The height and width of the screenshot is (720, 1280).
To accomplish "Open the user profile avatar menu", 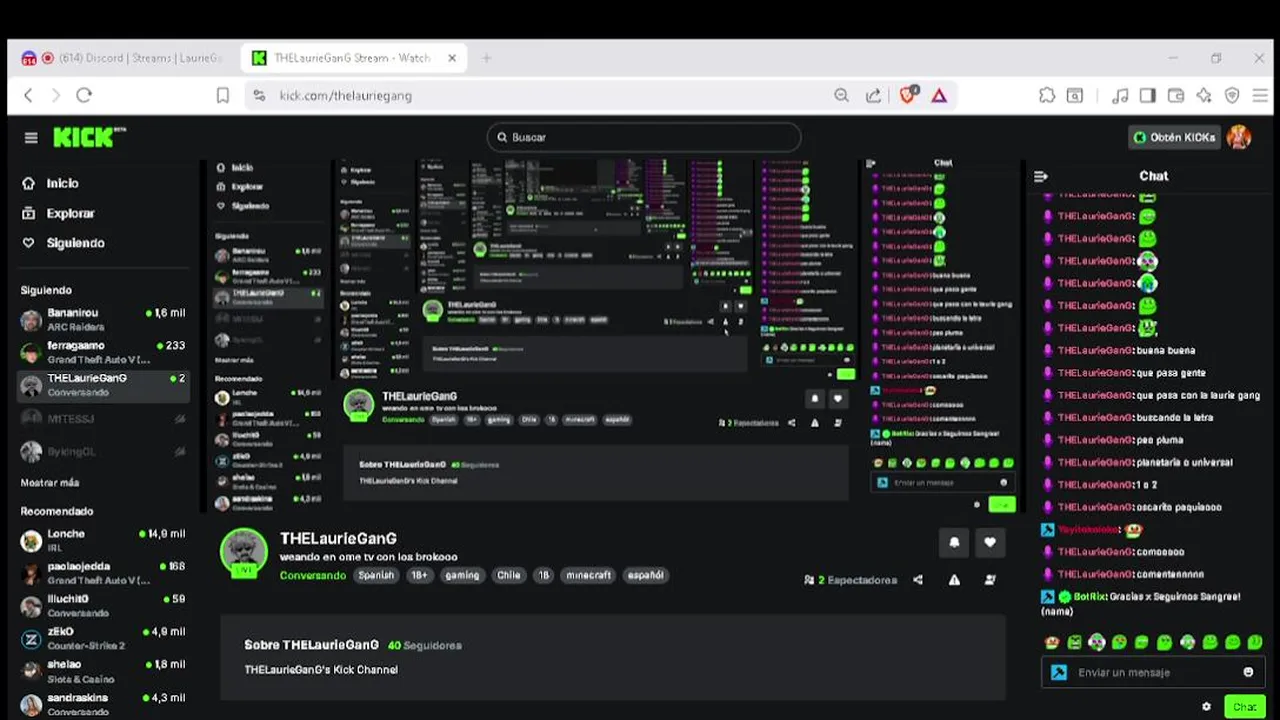I will point(1239,137).
